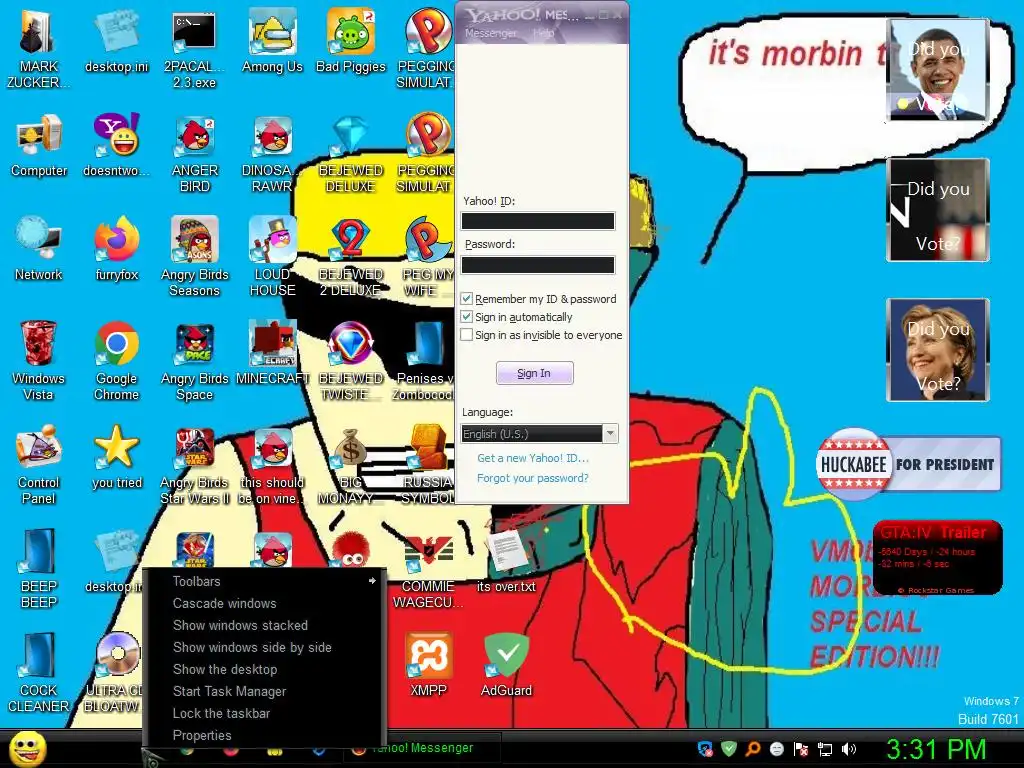Launch the Bad Piggies desktop icon
The height and width of the screenshot is (768, 1024).
[351, 42]
